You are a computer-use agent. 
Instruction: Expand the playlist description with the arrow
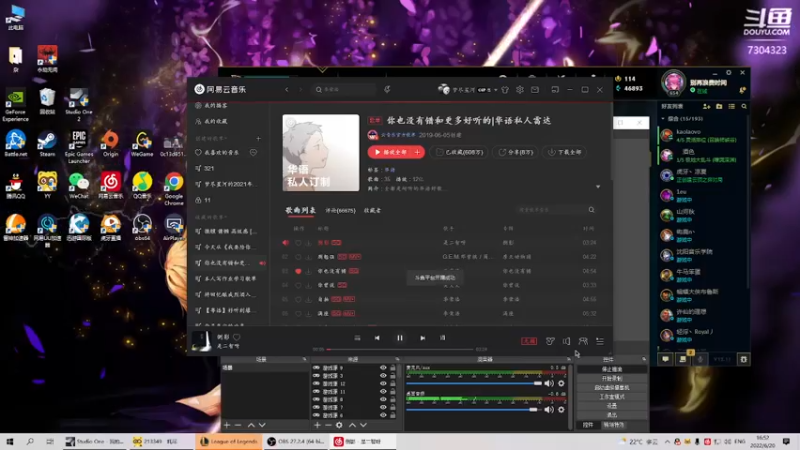(x=598, y=187)
